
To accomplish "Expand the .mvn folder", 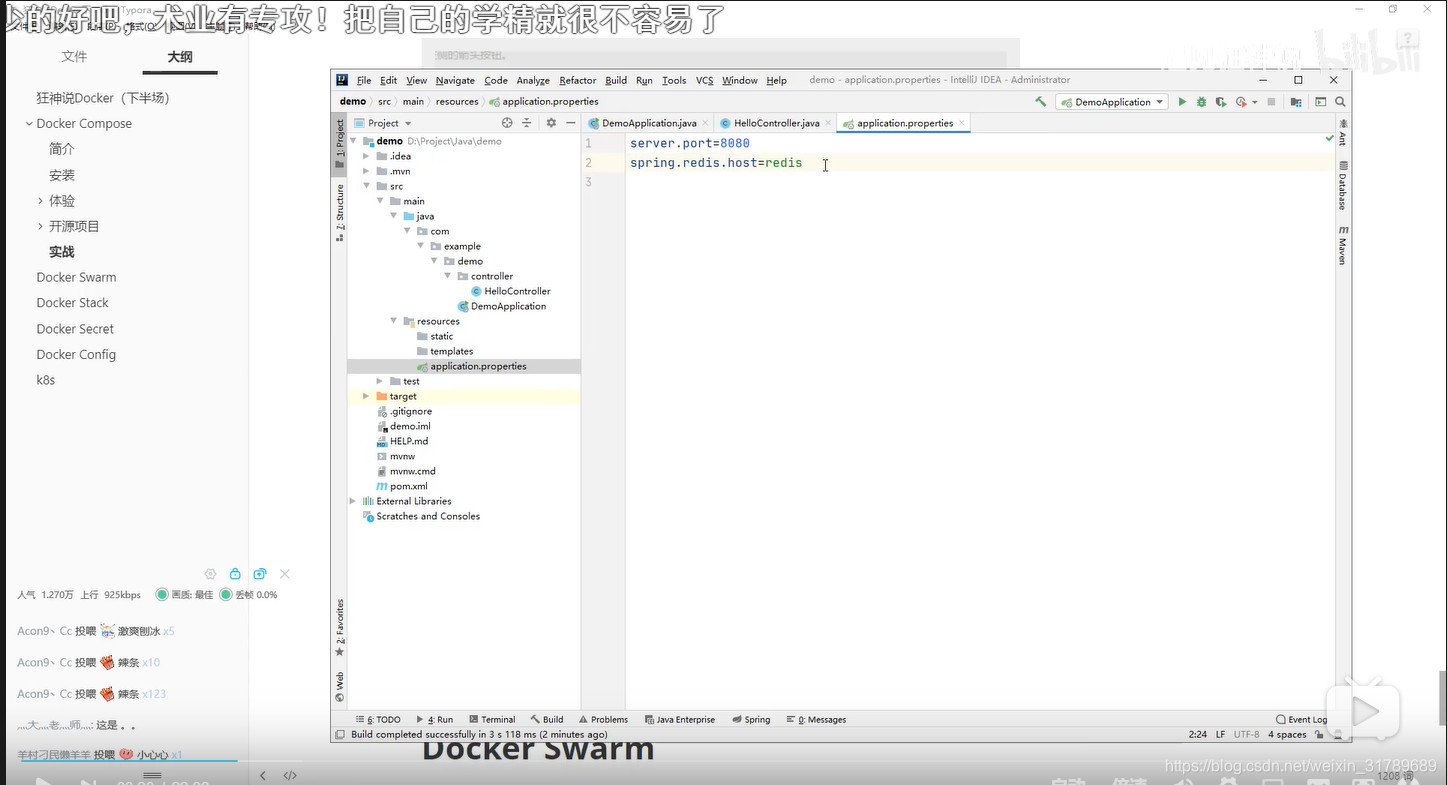I will pos(366,171).
